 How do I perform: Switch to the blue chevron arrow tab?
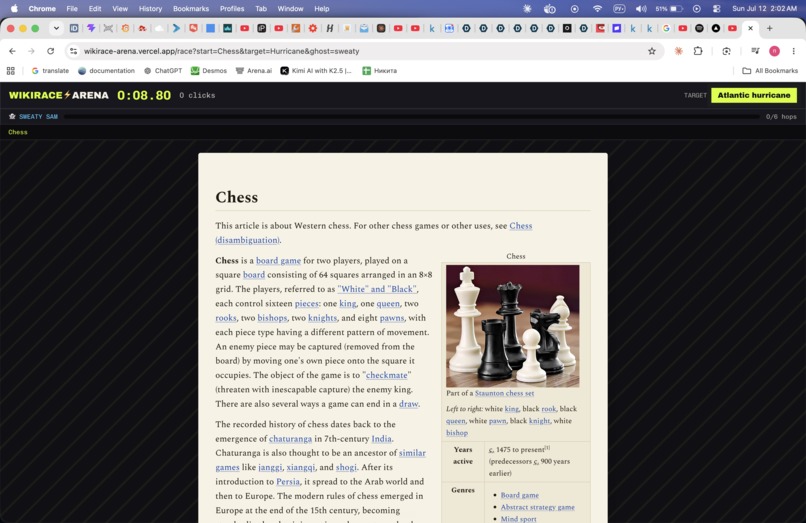click(176, 28)
